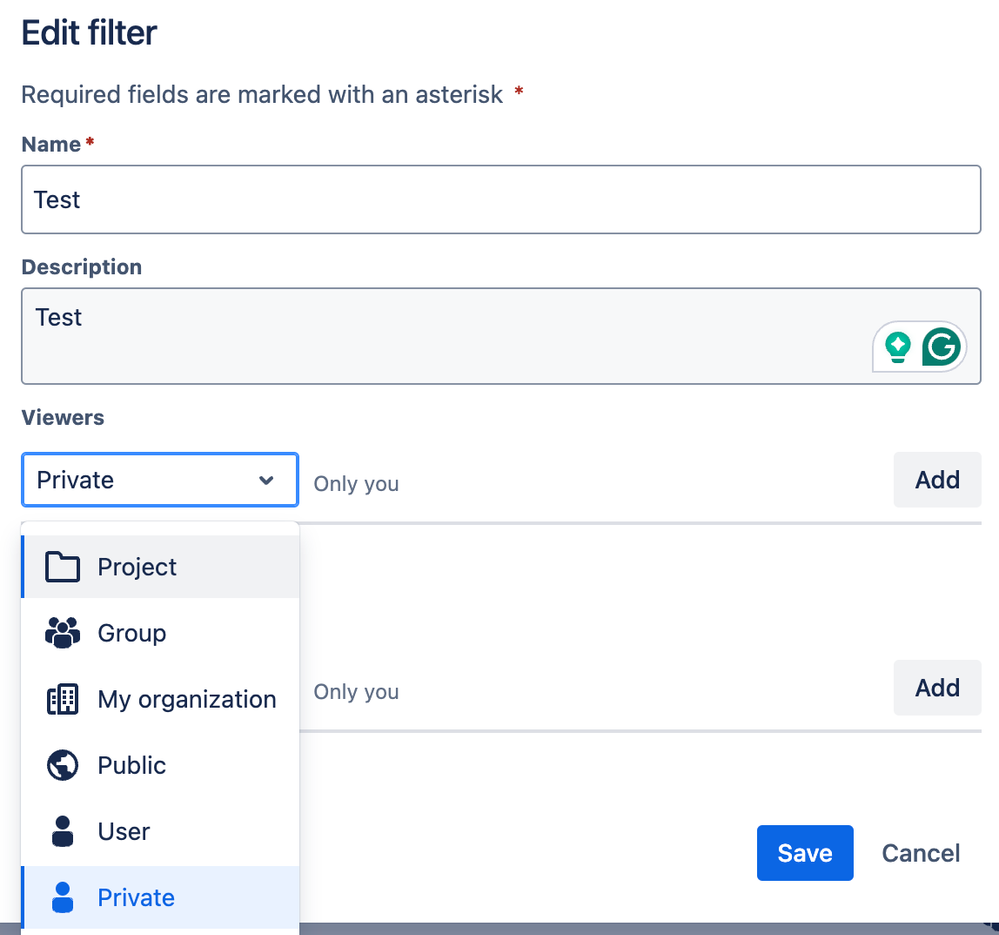This screenshot has height=935, width=999.
Task: Click the person icon beside User
Action: pos(62,831)
